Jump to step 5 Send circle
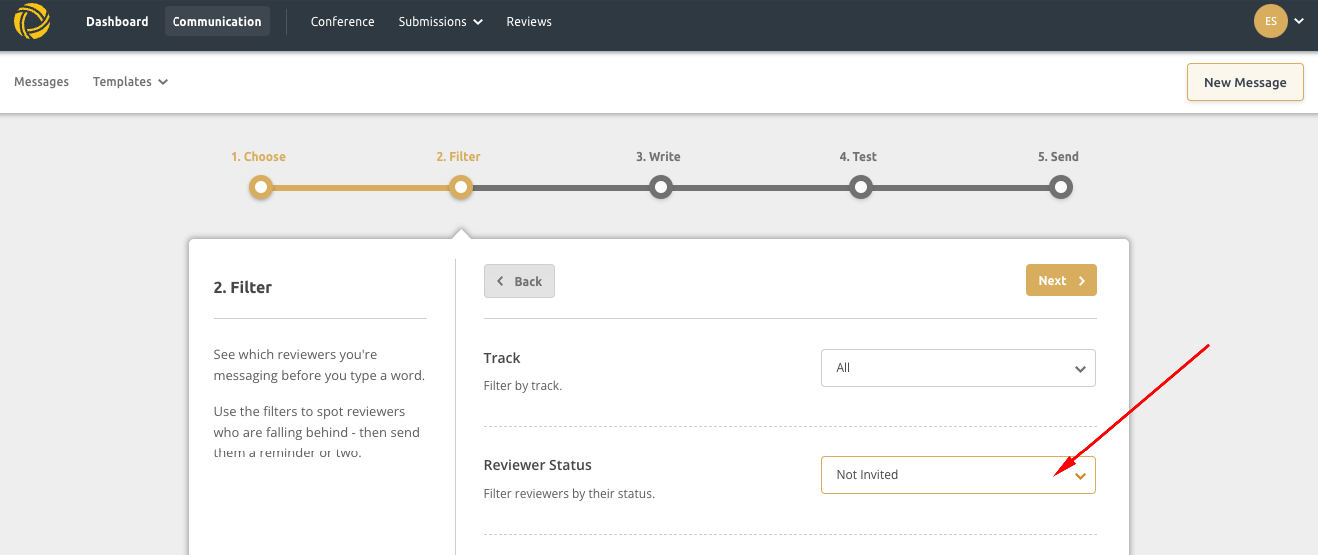Image resolution: width=1318 pixels, height=555 pixels. (x=1061, y=187)
